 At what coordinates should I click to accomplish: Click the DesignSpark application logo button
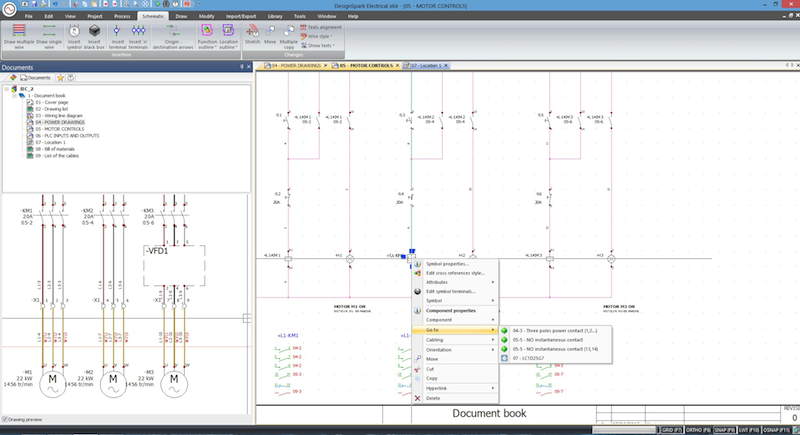tap(9, 9)
